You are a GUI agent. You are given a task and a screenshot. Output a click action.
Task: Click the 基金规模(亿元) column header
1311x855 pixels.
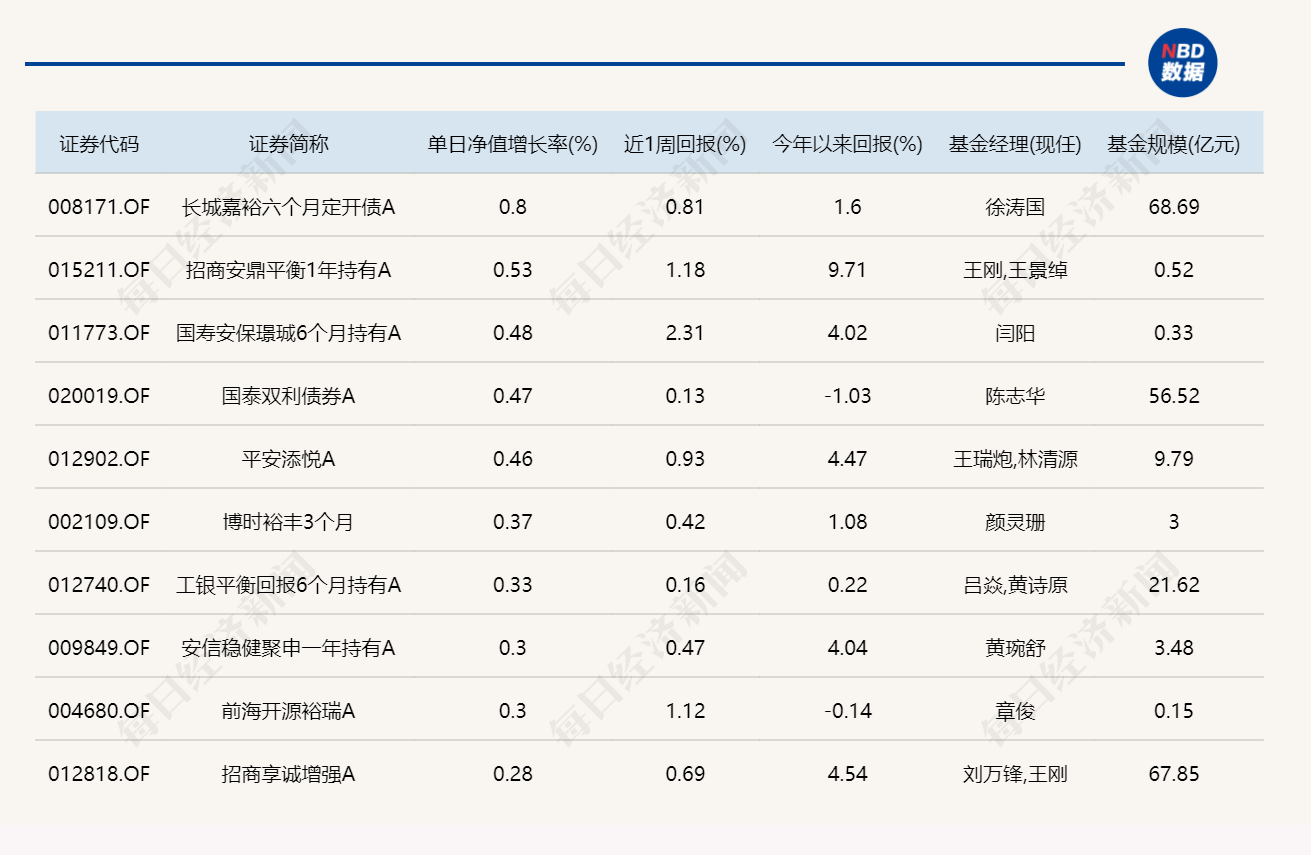click(x=1176, y=143)
